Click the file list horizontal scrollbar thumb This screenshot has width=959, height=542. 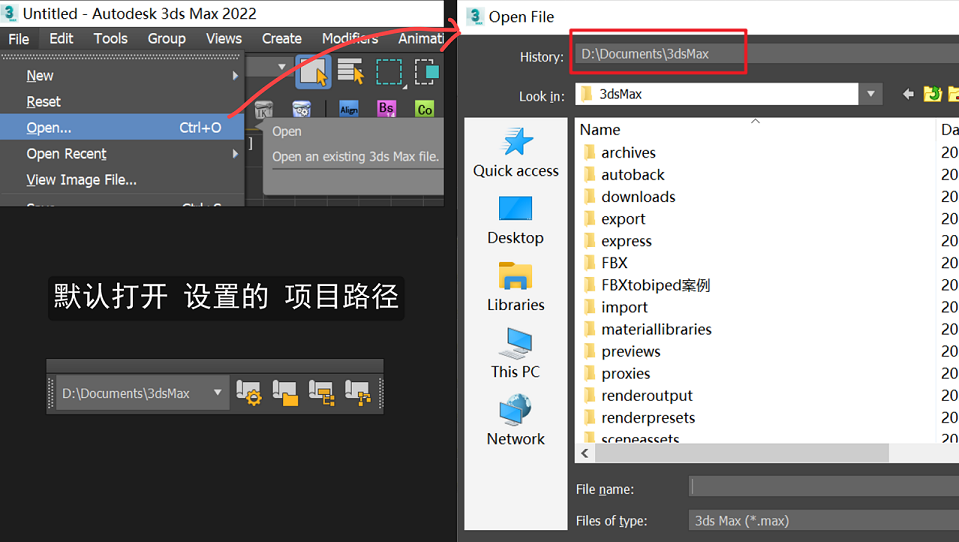coord(741,453)
